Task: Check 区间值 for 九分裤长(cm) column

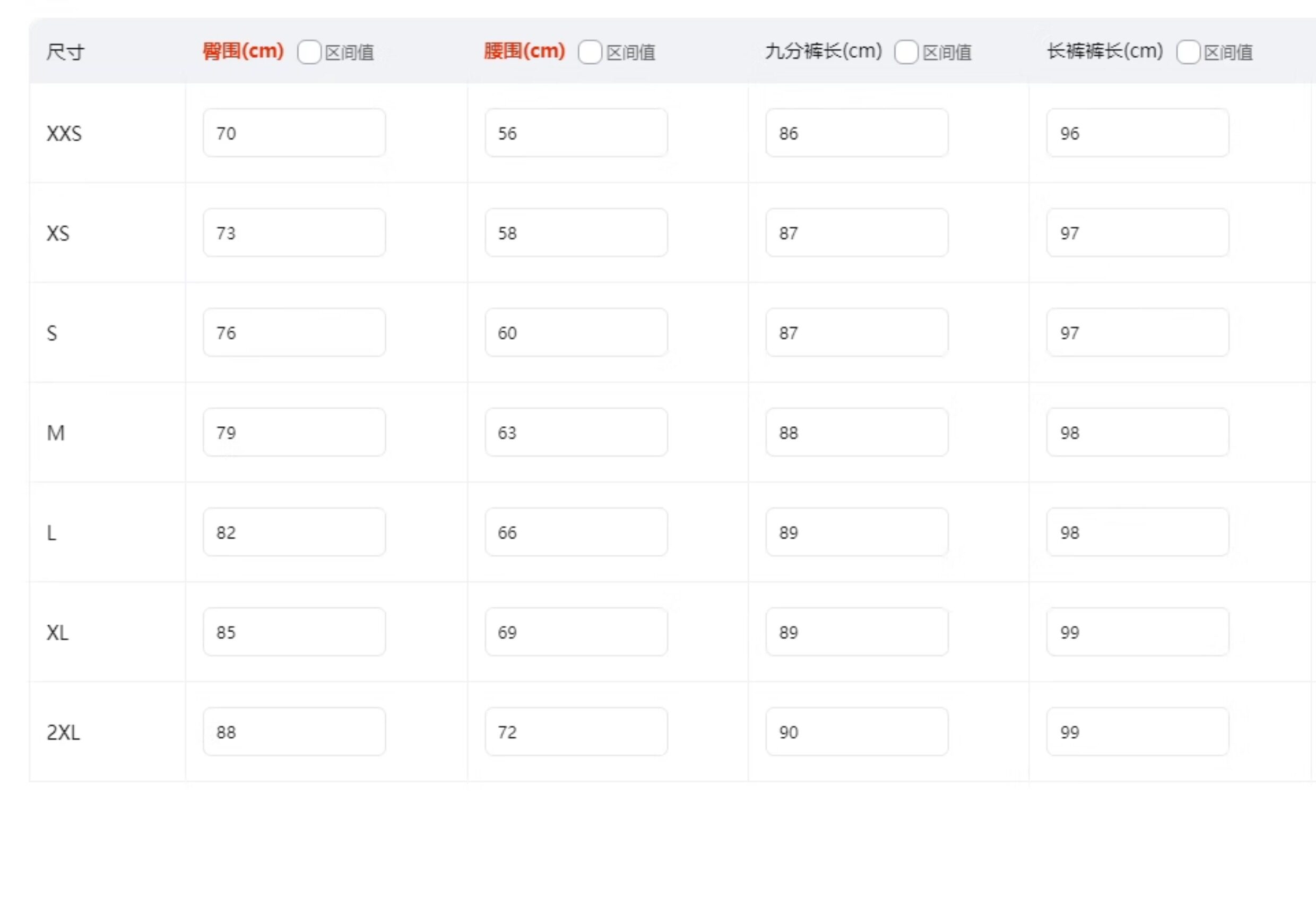Action: (906, 53)
